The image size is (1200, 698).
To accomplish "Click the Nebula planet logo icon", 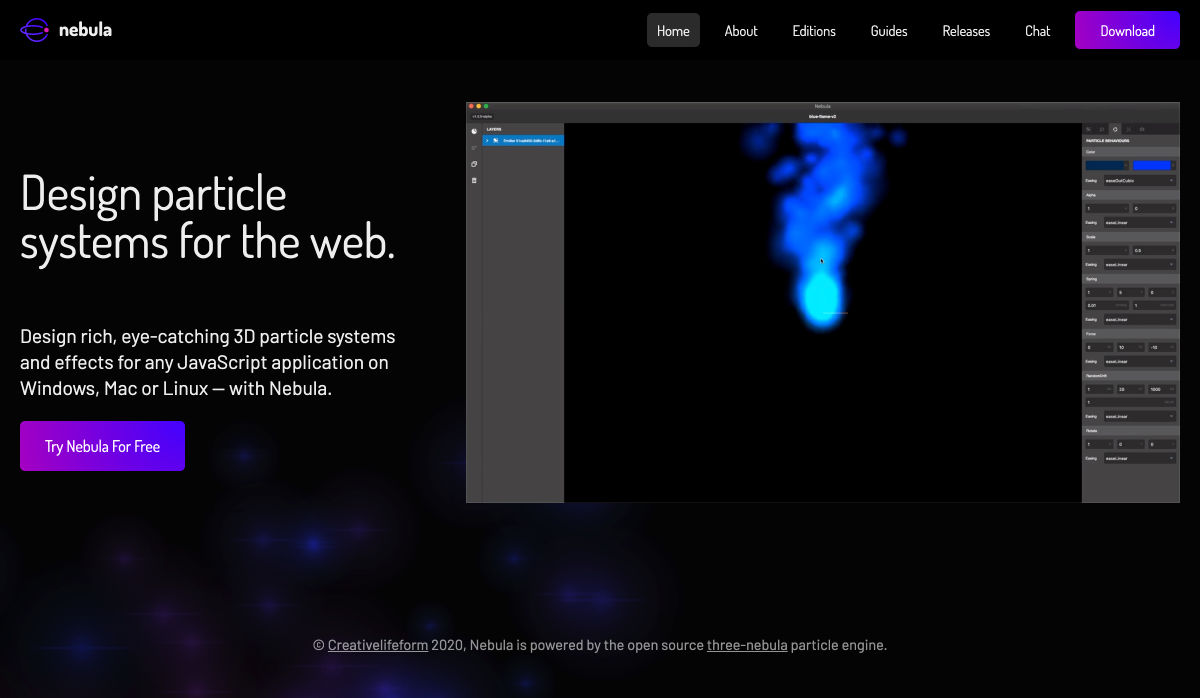I will (x=35, y=31).
